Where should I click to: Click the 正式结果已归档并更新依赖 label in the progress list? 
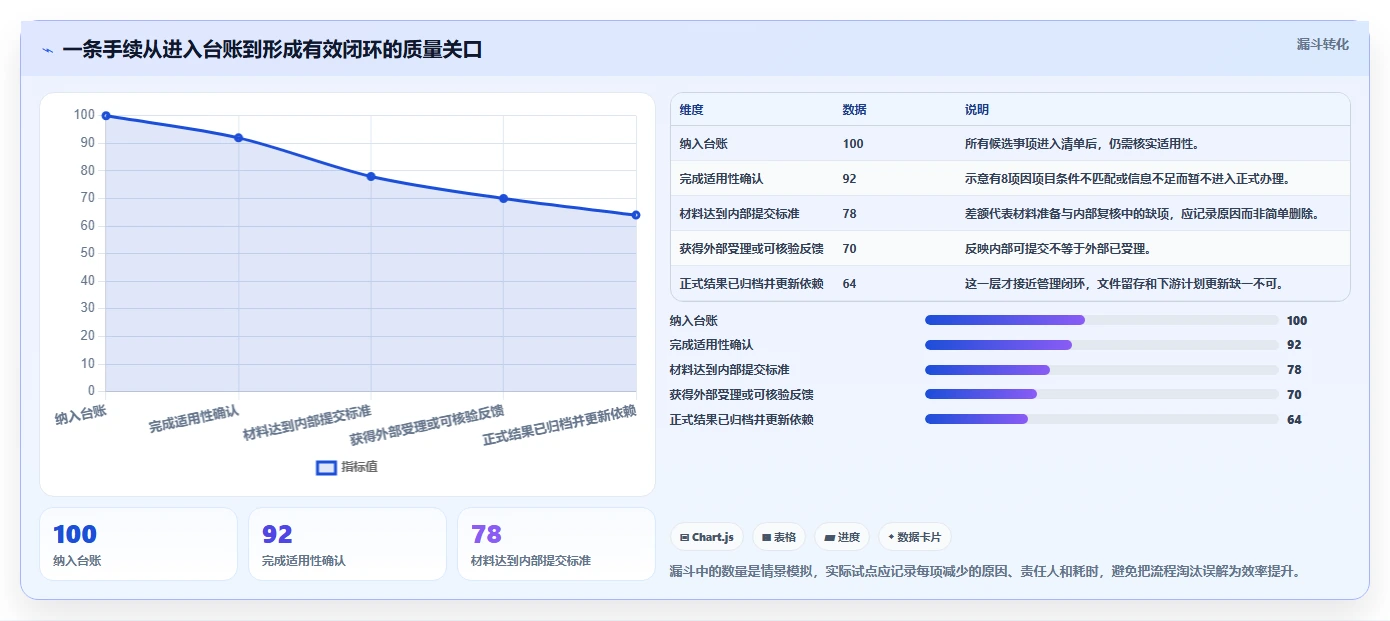click(x=741, y=420)
